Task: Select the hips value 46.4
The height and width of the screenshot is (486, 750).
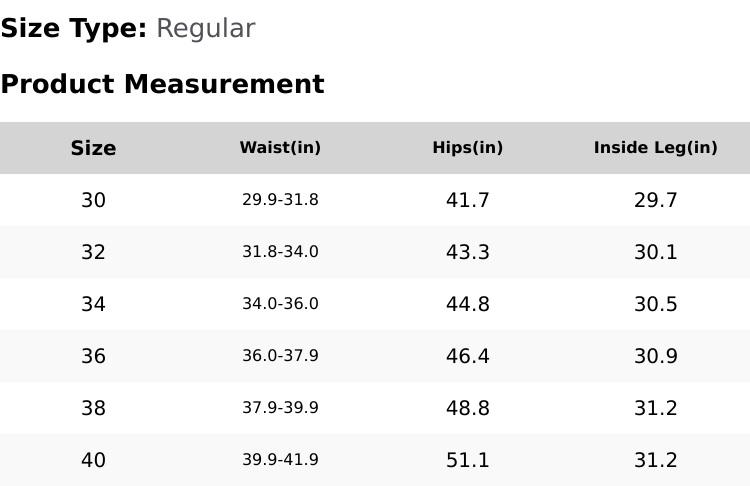Action: tap(467, 356)
